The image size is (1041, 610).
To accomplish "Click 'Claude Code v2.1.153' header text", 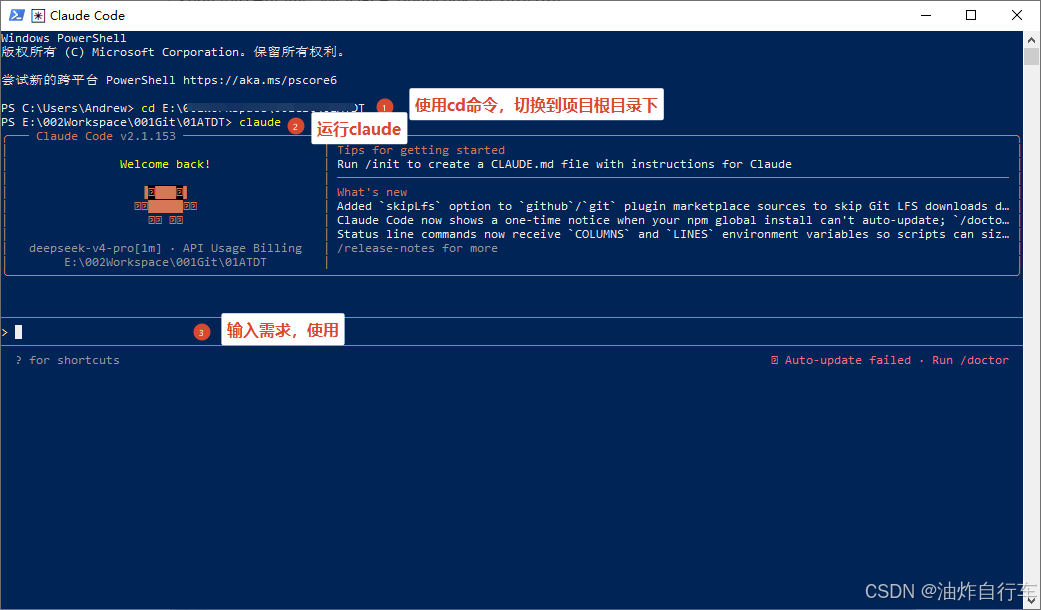I will point(106,136).
